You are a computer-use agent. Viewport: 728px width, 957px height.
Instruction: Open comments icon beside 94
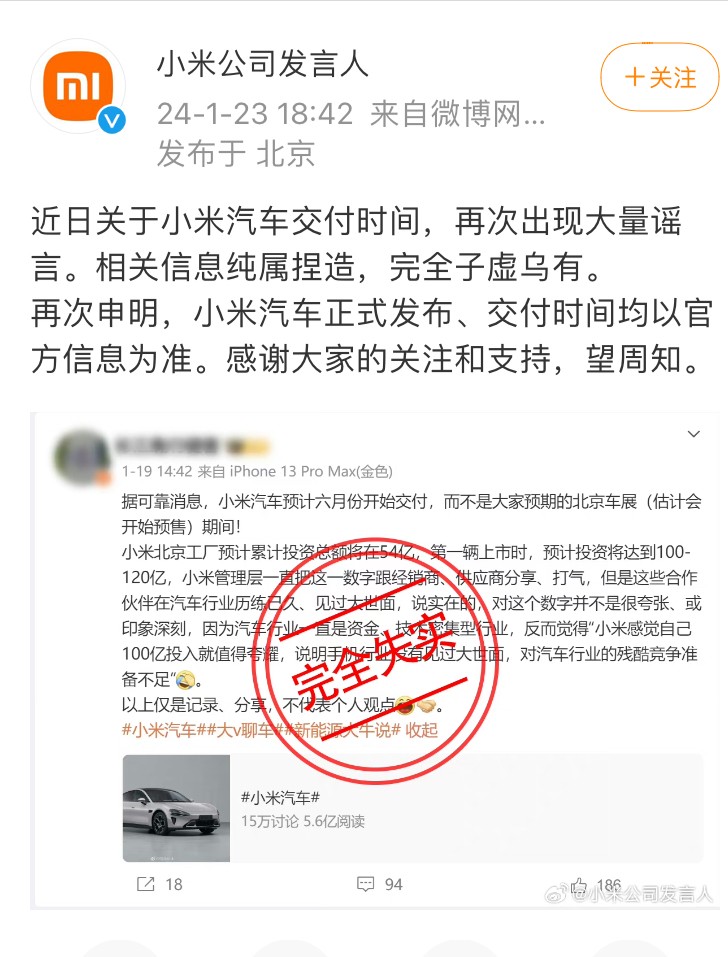point(366,884)
